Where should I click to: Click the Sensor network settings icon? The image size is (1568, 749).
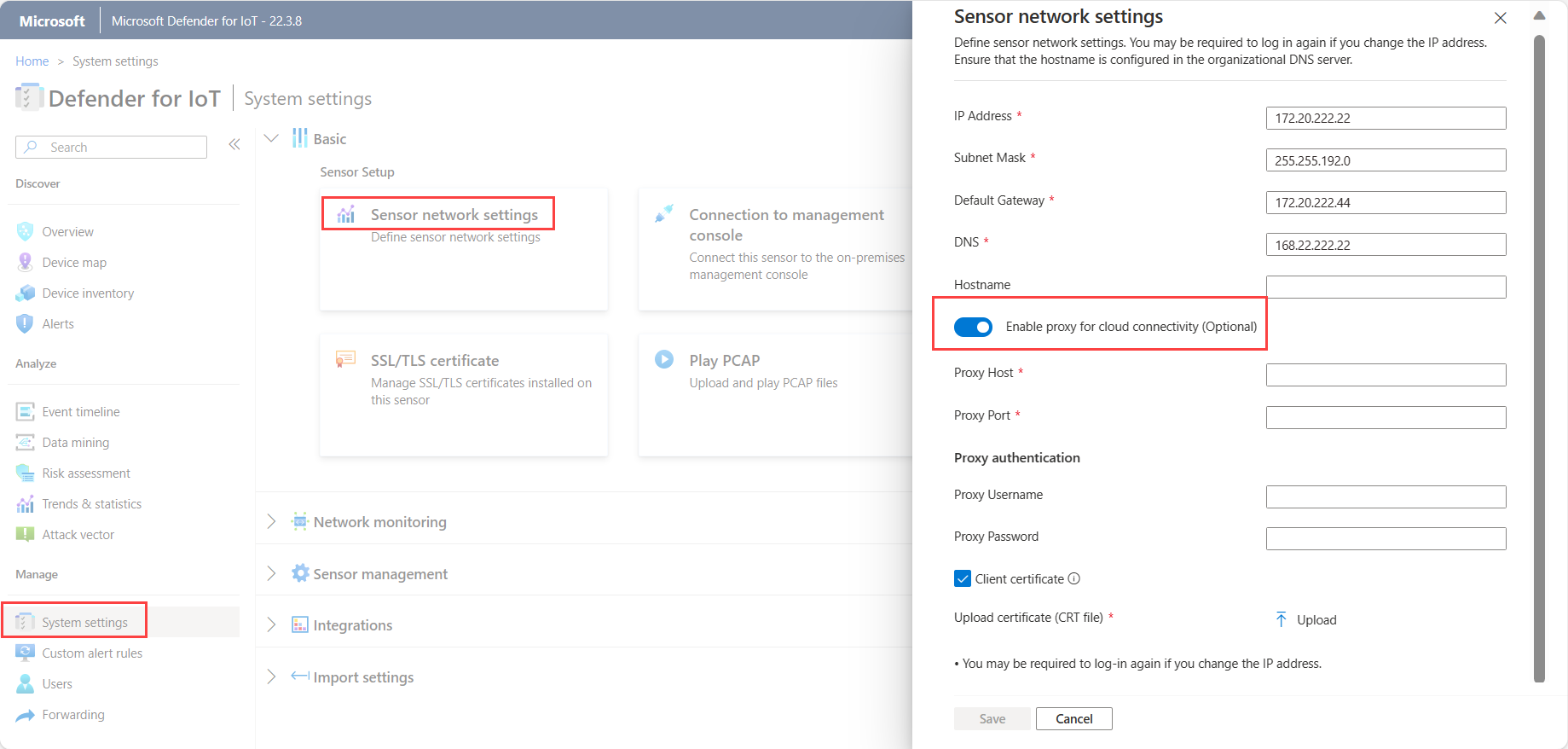(346, 215)
